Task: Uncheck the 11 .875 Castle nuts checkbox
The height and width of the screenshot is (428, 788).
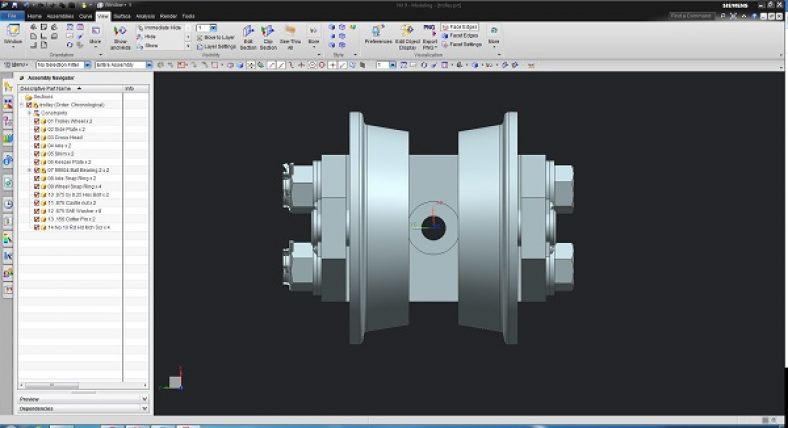Action: pos(37,202)
